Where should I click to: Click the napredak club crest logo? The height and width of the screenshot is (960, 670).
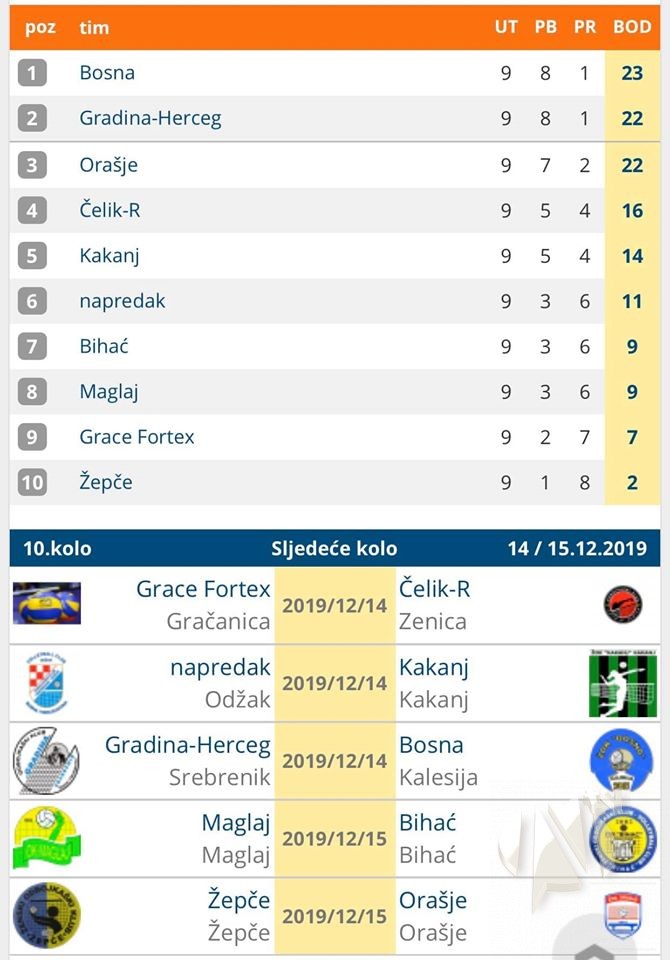point(46,681)
